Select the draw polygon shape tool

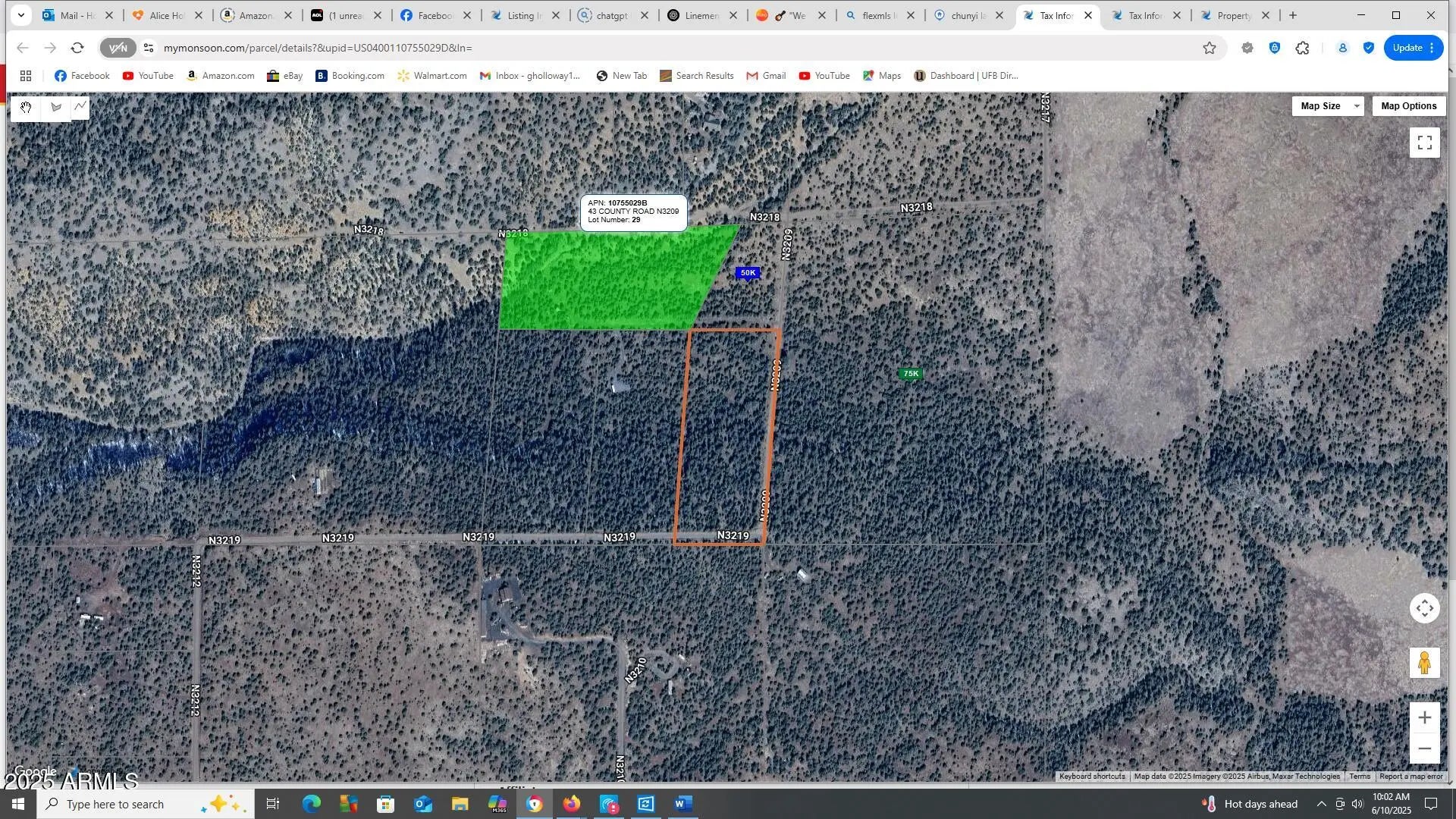(x=55, y=108)
